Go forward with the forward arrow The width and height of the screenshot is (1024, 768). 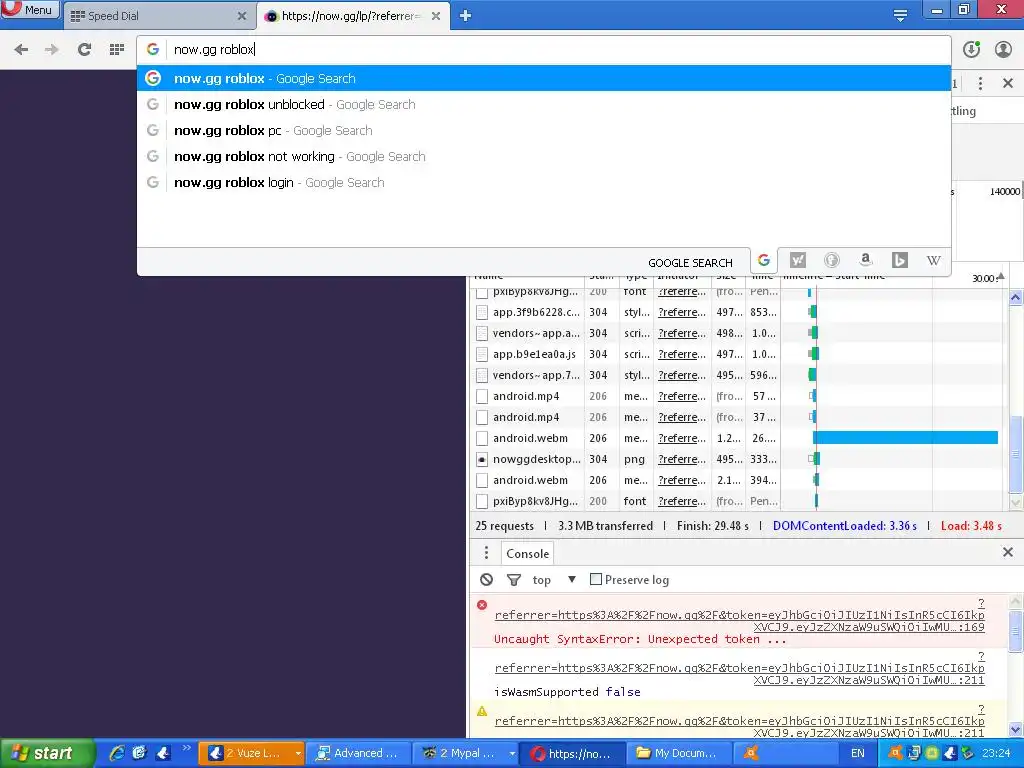coord(52,49)
